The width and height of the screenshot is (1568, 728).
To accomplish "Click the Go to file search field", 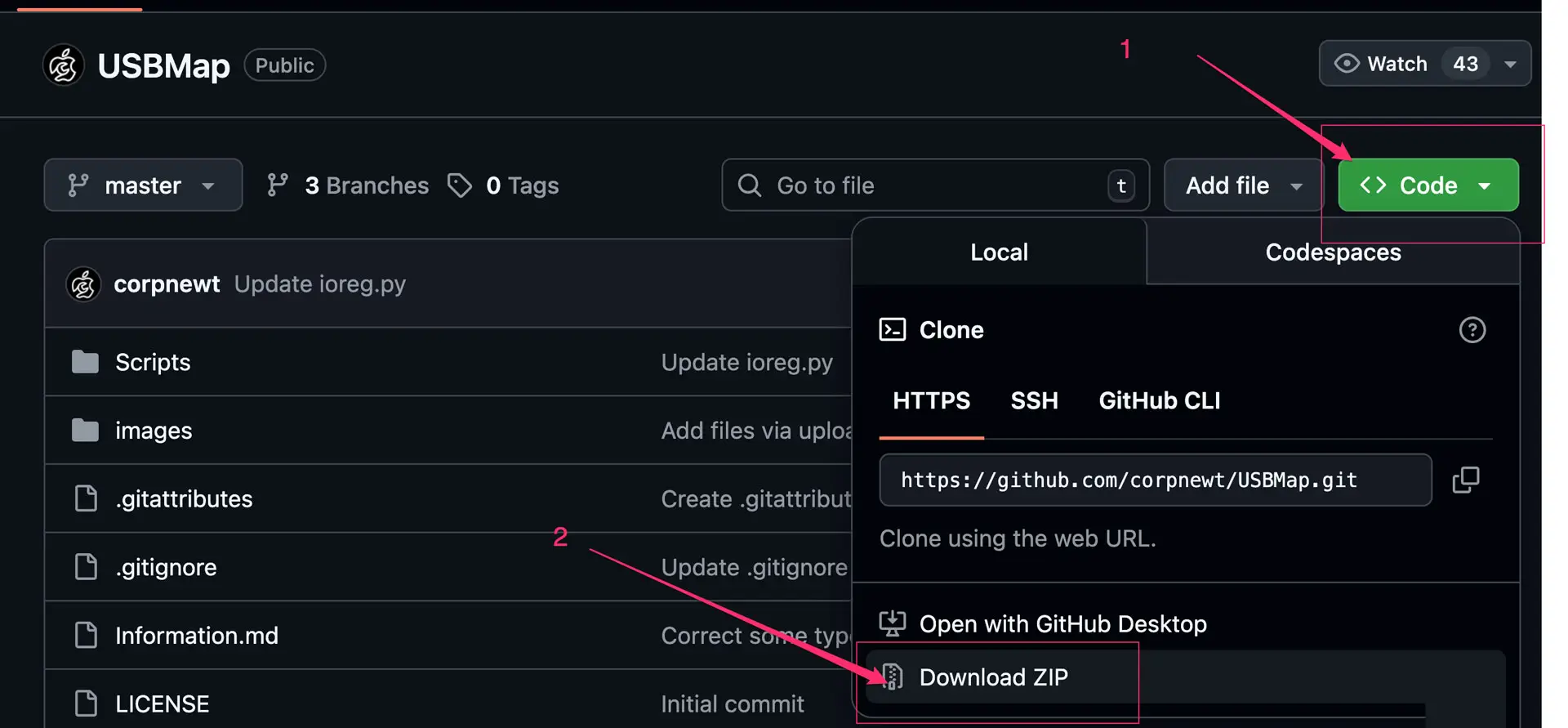I will 931,185.
